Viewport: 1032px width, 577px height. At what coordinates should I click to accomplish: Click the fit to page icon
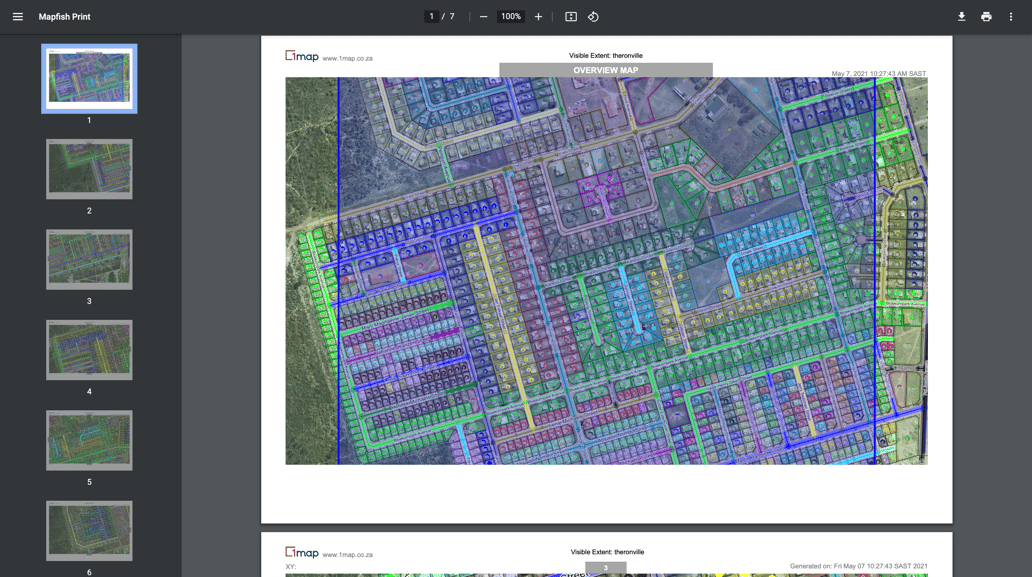[571, 17]
